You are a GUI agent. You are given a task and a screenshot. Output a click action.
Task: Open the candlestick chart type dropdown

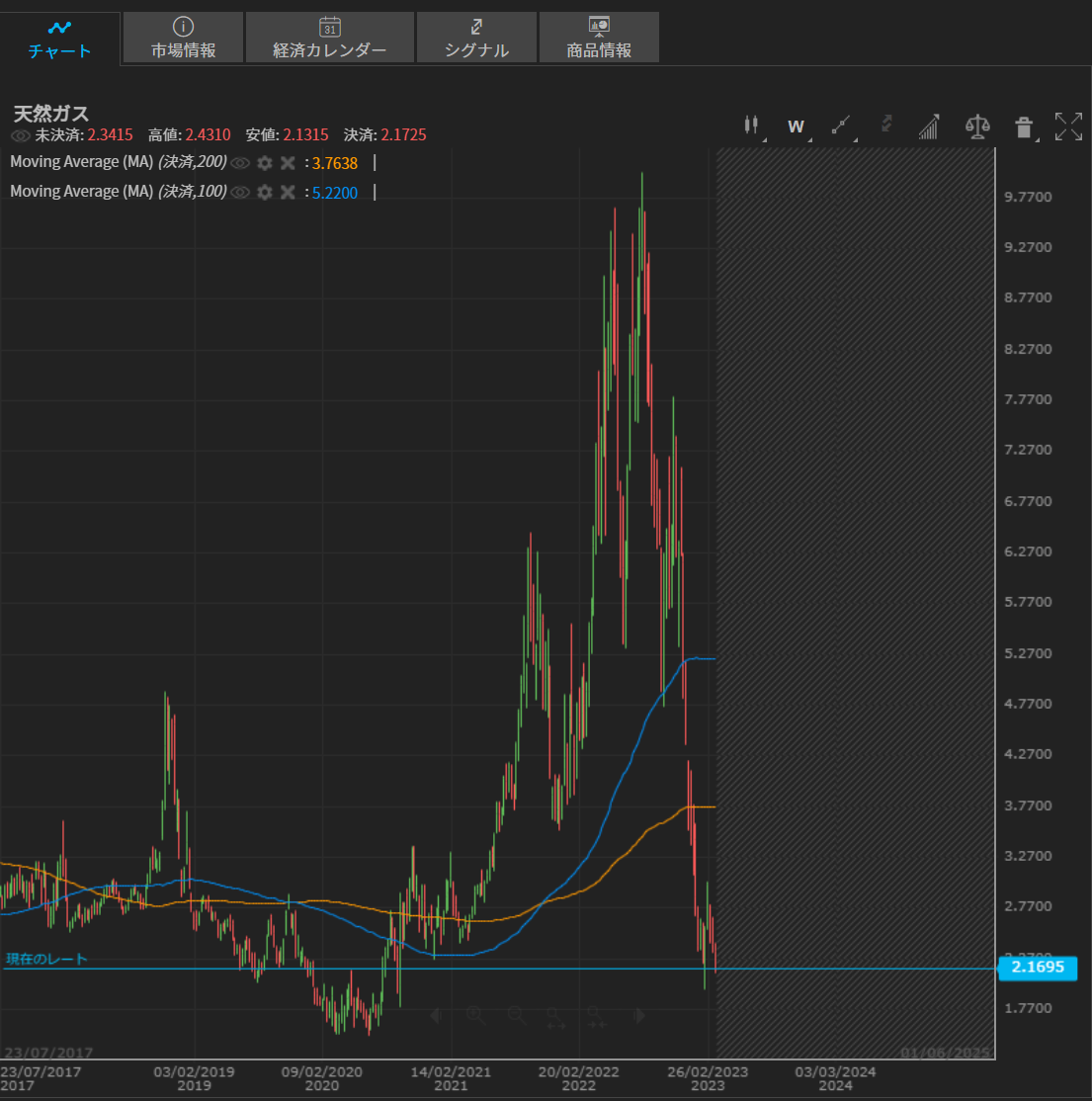coord(751,126)
